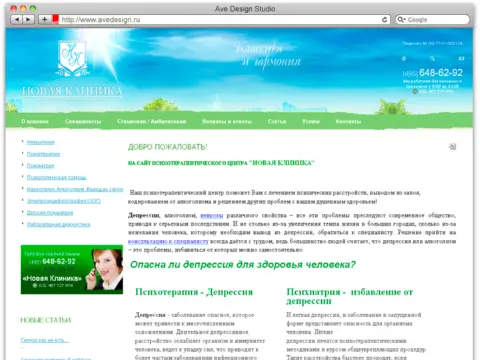
Task: Open the Стационар / Амбулатория menu item
Action: (x=152, y=122)
